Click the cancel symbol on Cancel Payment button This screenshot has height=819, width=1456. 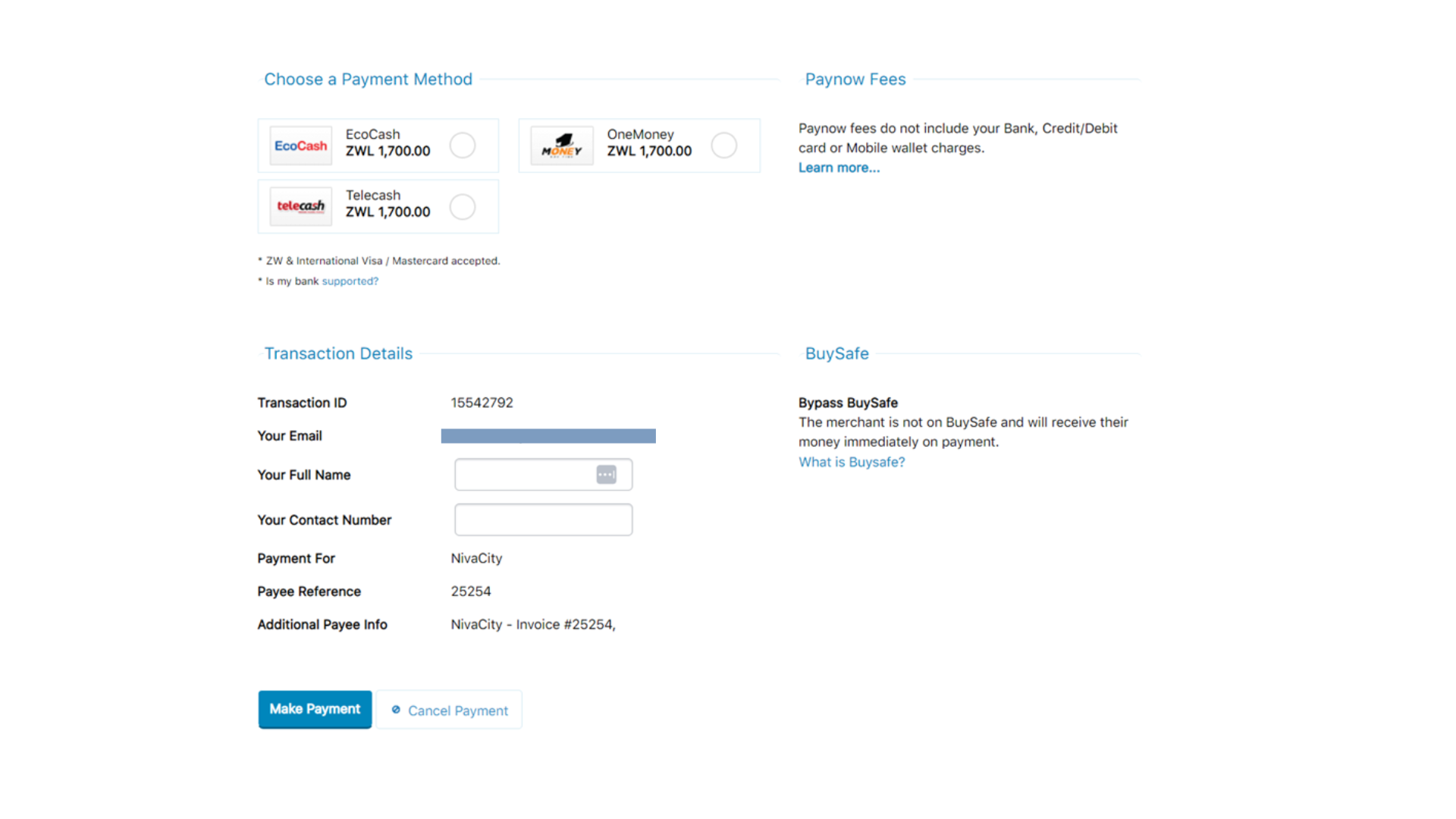pyautogui.click(x=396, y=710)
